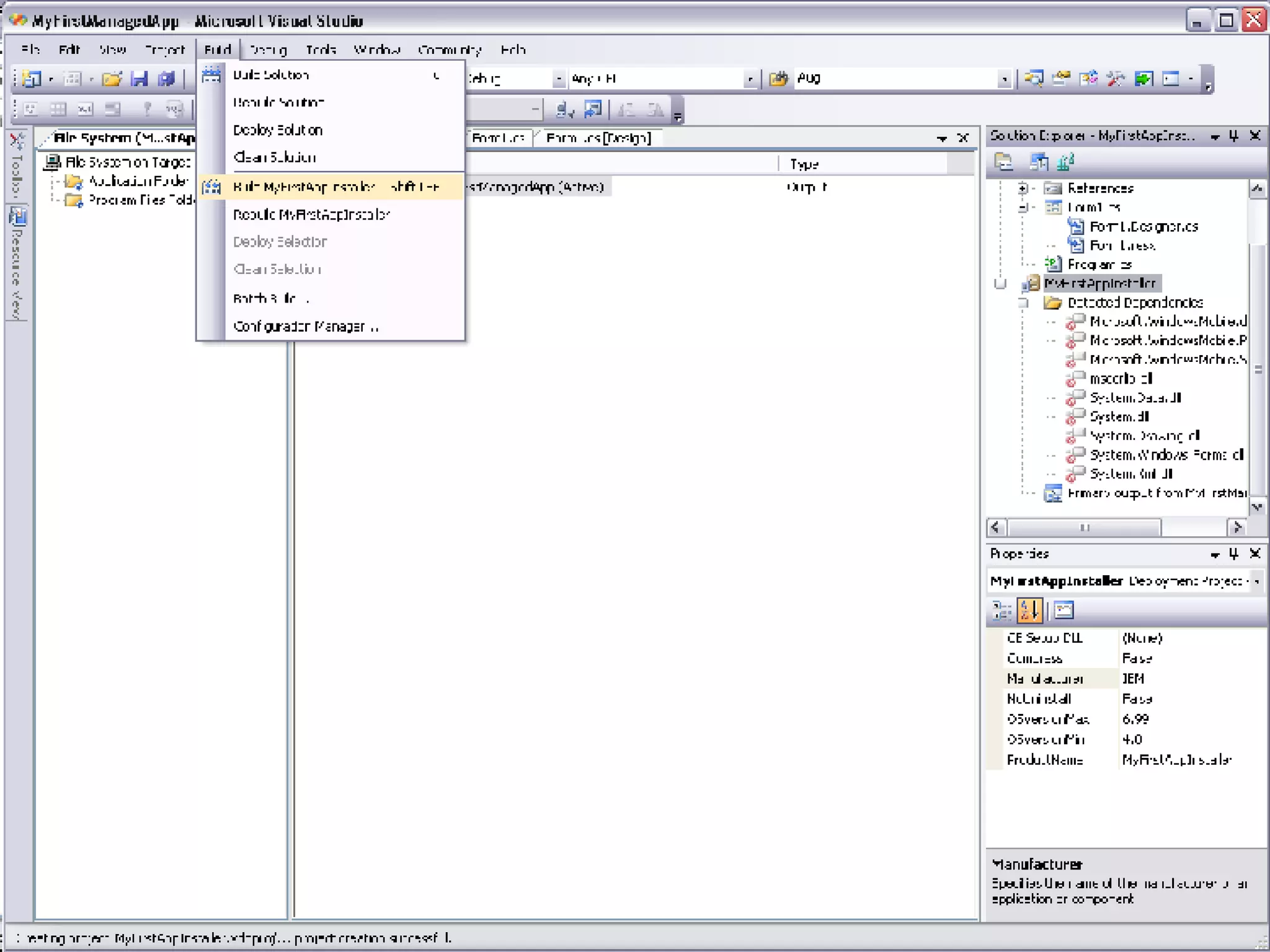Click the Save file toolbar icon
The height and width of the screenshot is (952, 1270).
click(140, 79)
